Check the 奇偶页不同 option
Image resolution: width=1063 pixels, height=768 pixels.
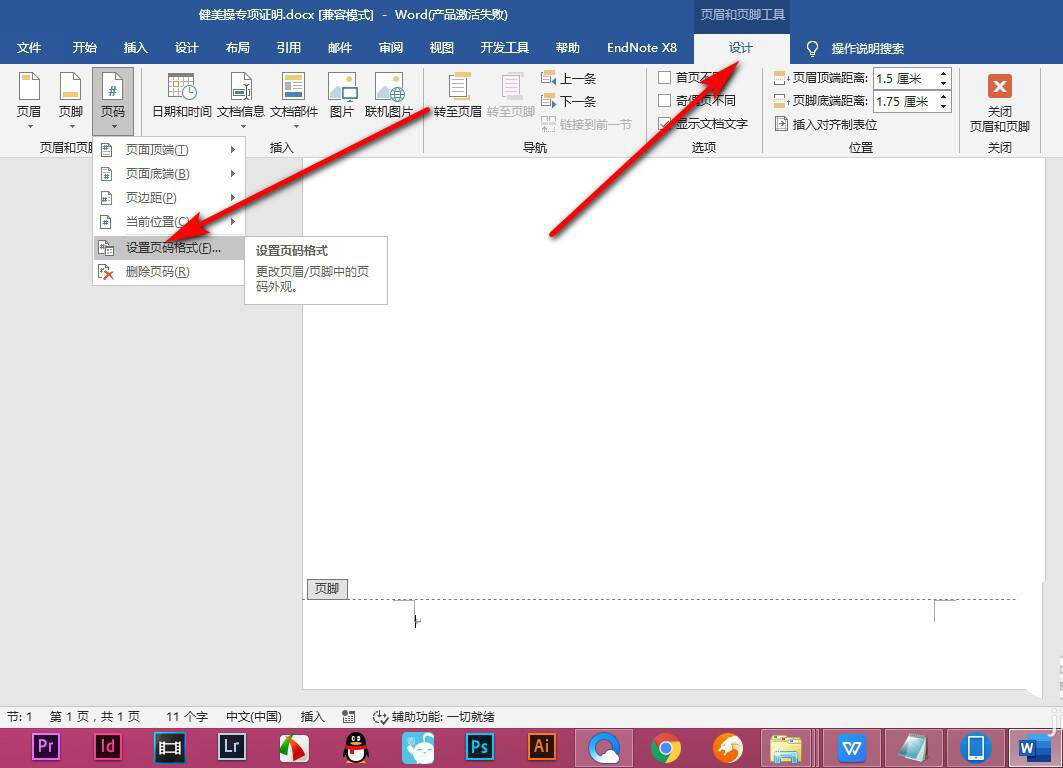[x=665, y=100]
